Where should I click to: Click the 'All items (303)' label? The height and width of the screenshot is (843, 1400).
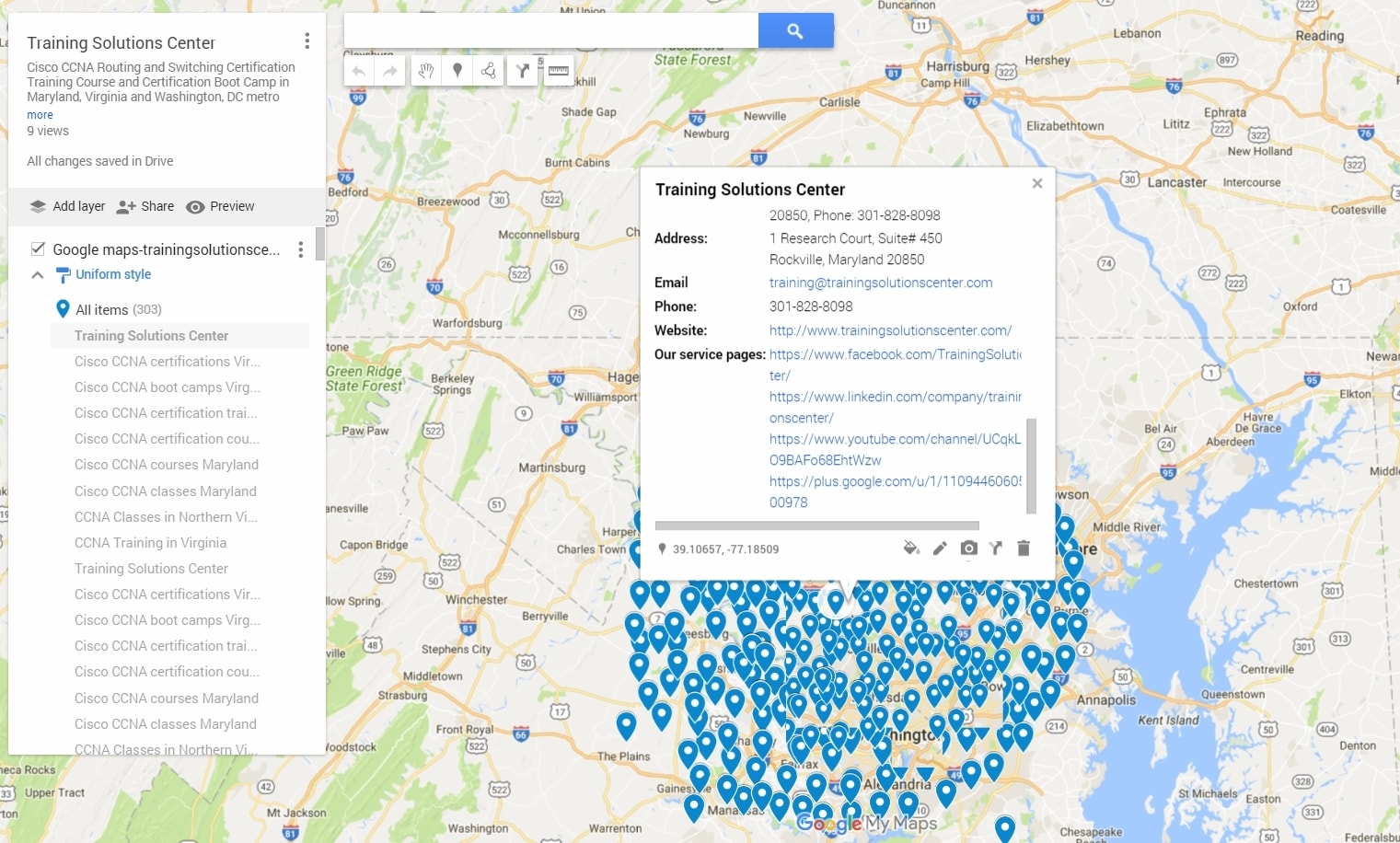(x=119, y=309)
